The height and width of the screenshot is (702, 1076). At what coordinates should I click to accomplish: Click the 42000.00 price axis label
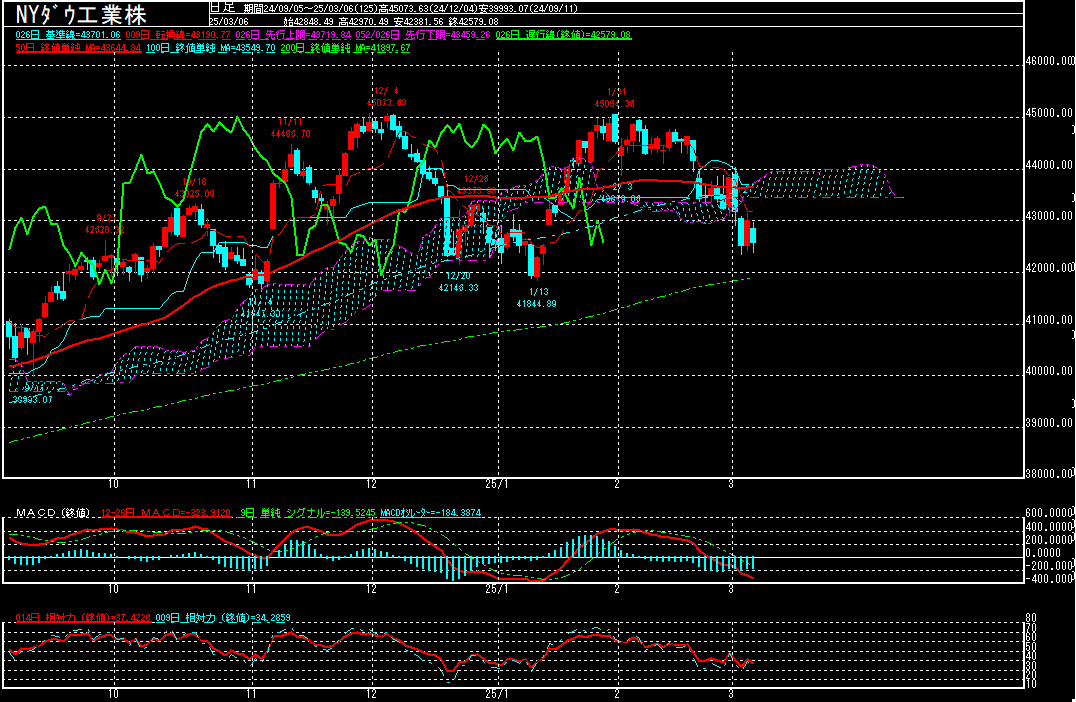point(1050,268)
